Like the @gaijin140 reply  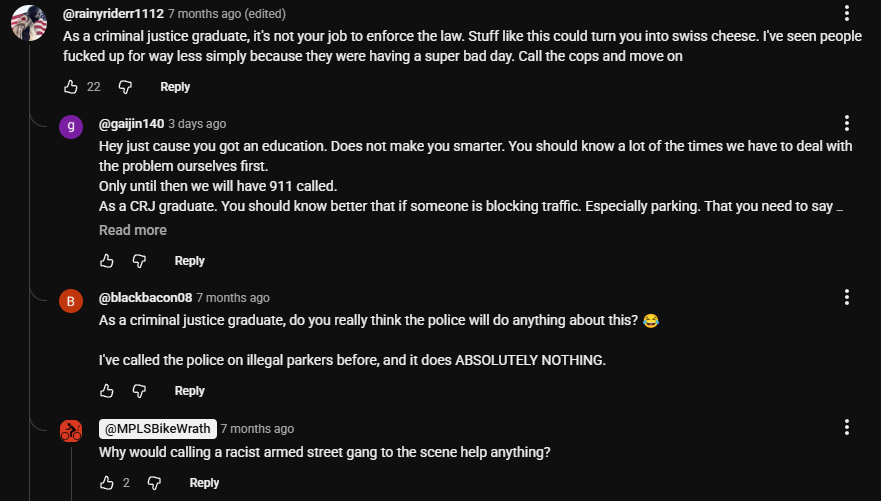tap(107, 261)
